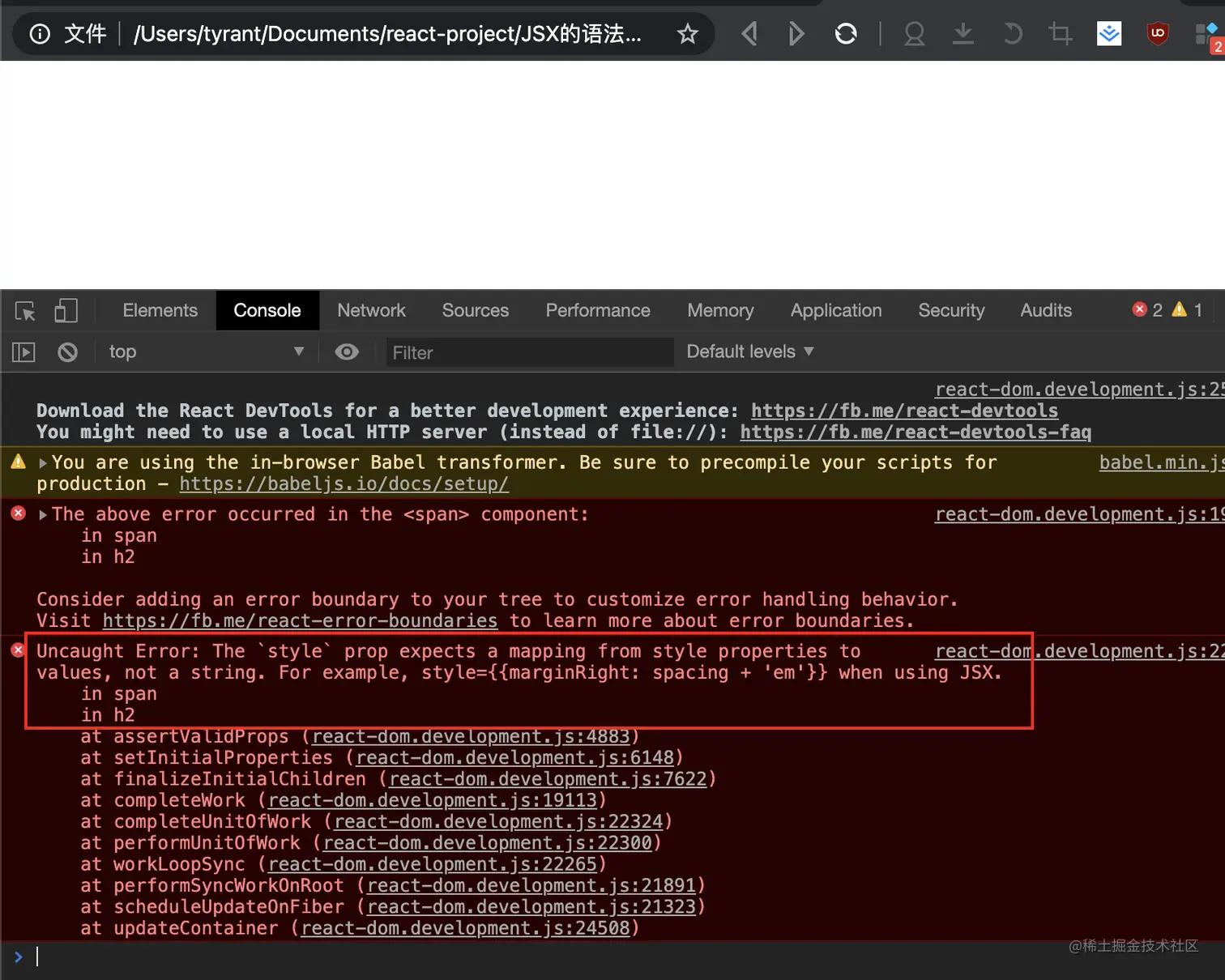Viewport: 1225px width, 980px height.
Task: Open the fb.me/react-error-boundaries link
Action: click(x=300, y=621)
